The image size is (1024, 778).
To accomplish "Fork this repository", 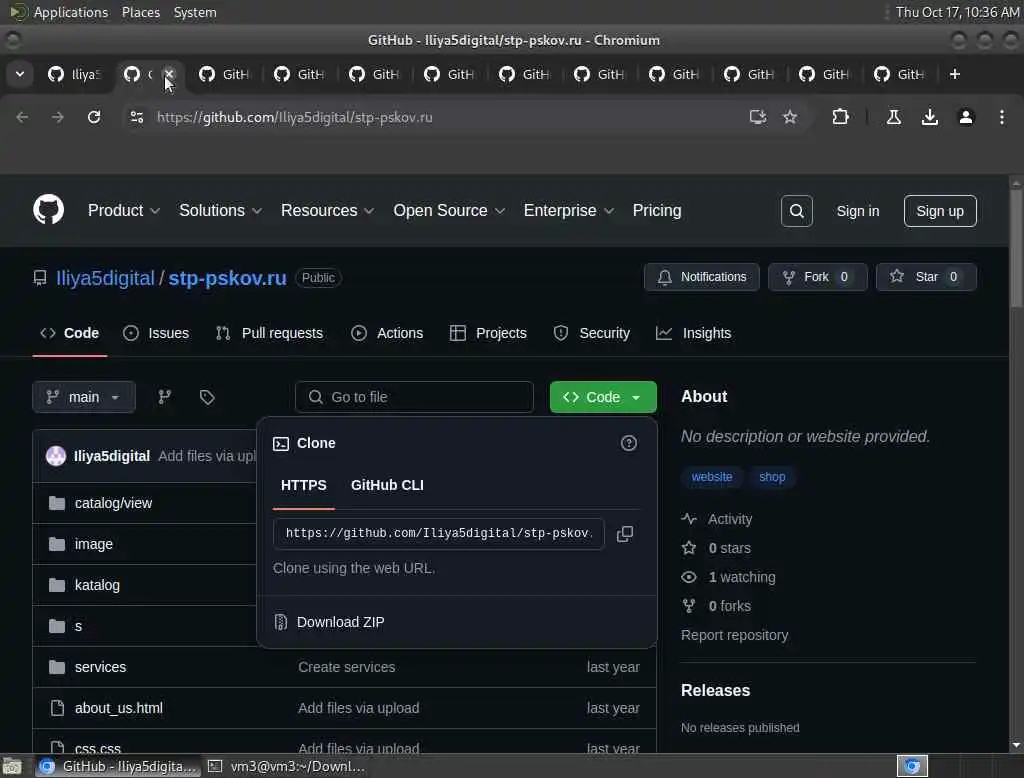I will point(817,277).
